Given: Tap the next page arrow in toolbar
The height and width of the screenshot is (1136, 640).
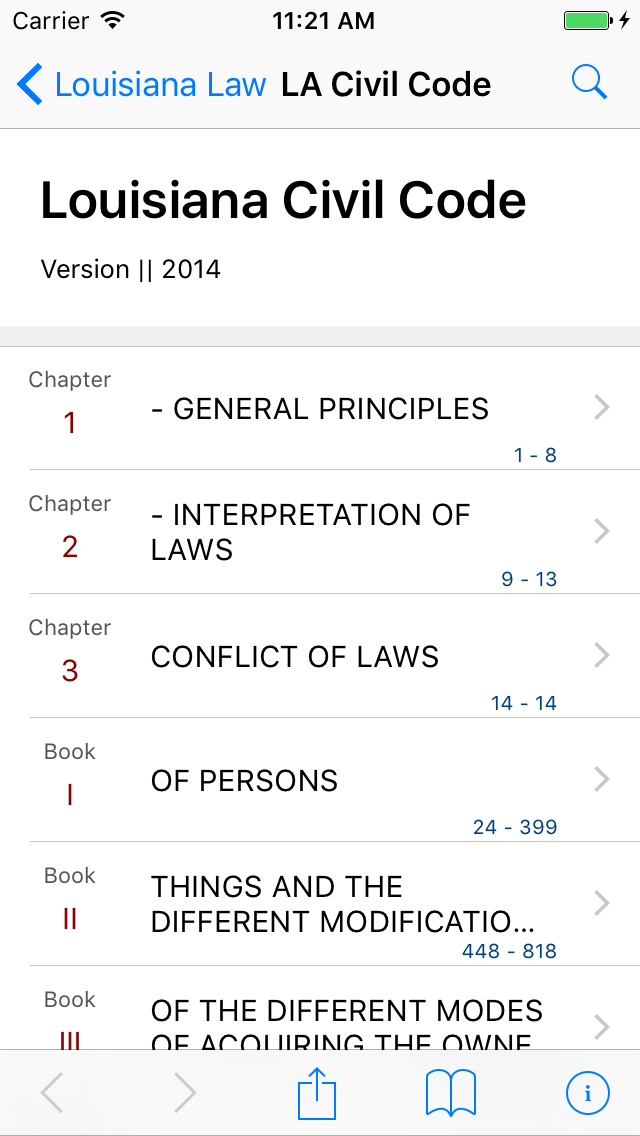Looking at the screenshot, I should pos(185,1093).
